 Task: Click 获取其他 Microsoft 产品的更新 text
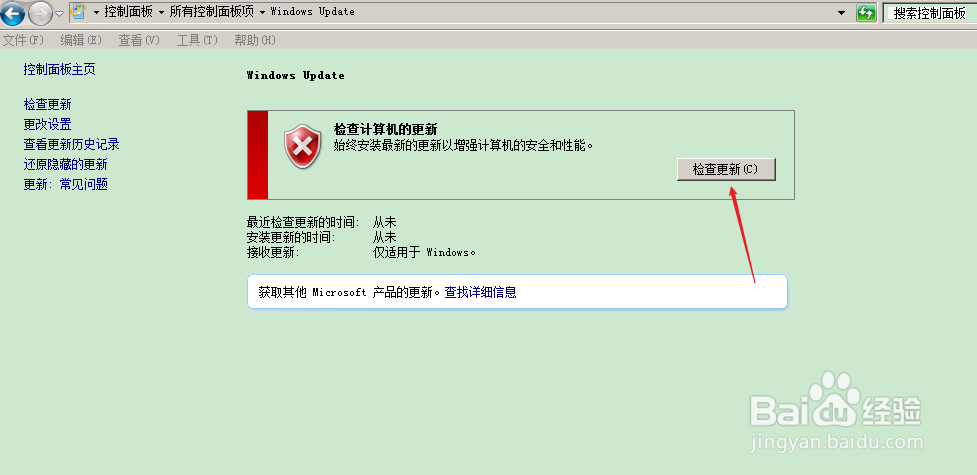tap(349, 292)
